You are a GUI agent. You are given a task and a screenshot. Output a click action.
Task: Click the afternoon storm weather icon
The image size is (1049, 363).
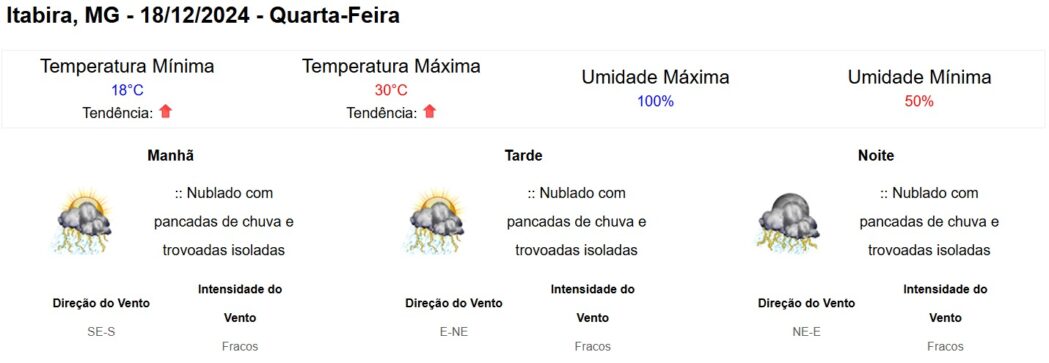click(436, 221)
